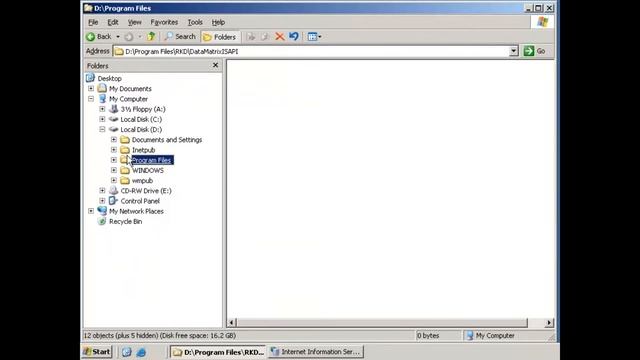Expand the My Network Places node
The image size is (640, 360).
(x=91, y=211)
